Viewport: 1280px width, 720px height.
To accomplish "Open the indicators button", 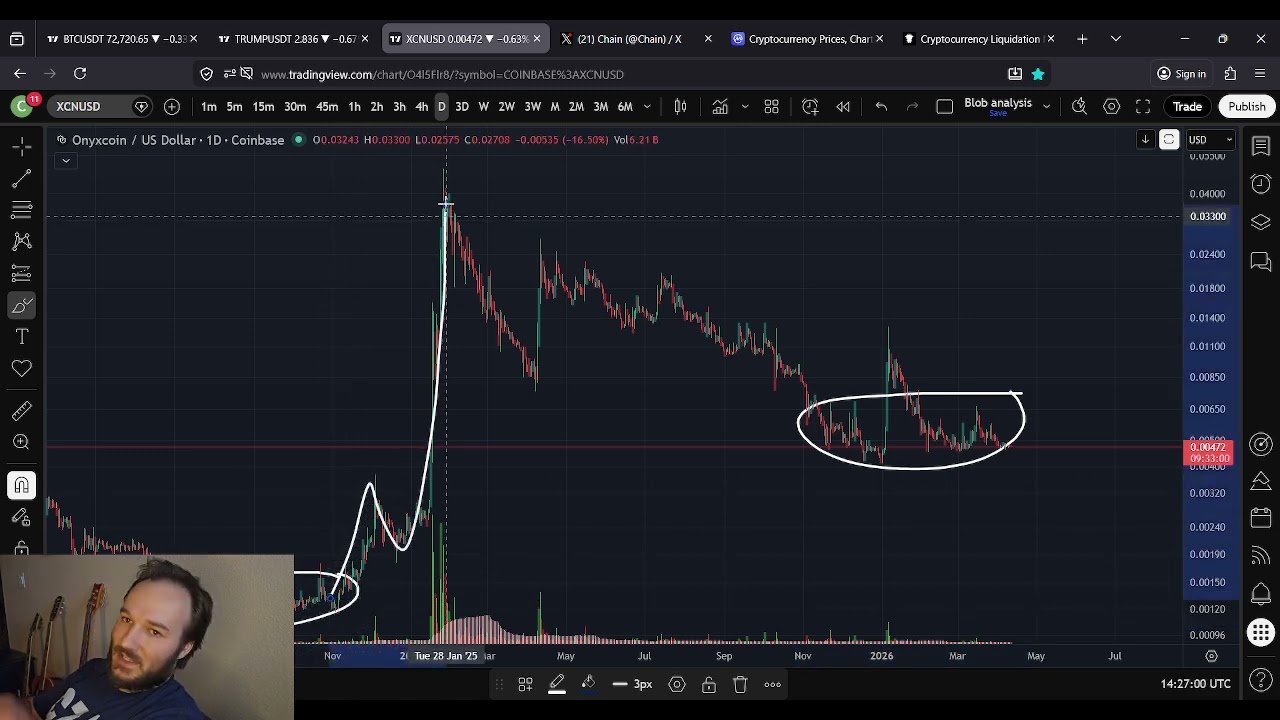I will [720, 107].
